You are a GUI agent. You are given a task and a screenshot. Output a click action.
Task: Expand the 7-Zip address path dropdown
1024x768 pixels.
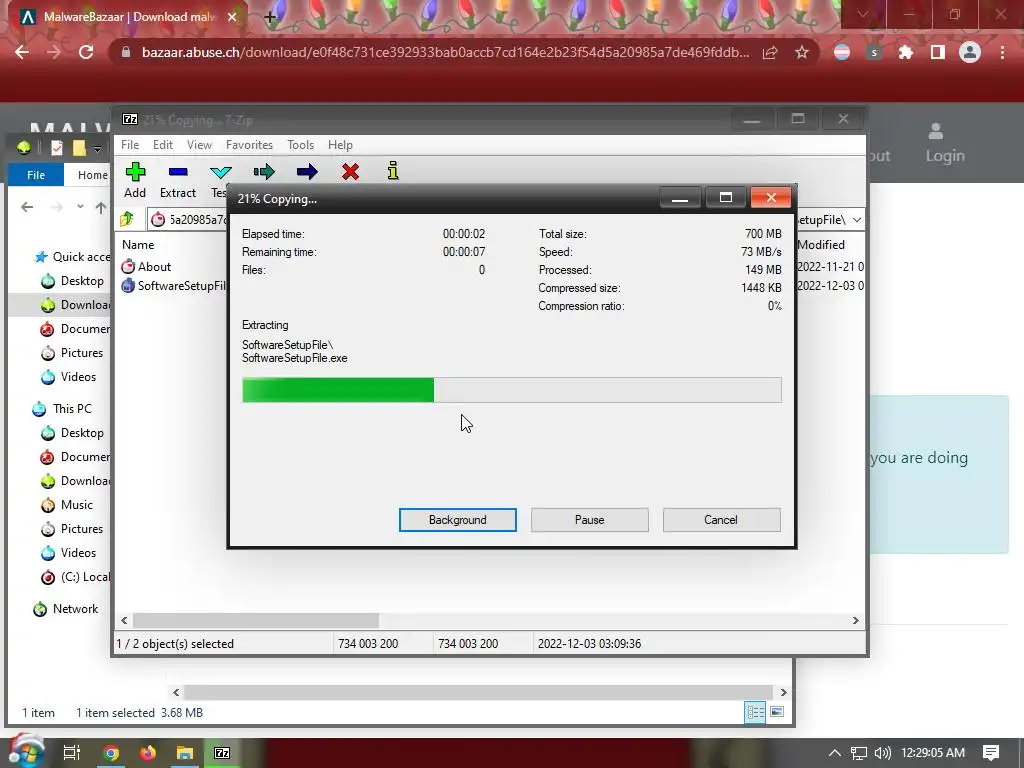857,219
